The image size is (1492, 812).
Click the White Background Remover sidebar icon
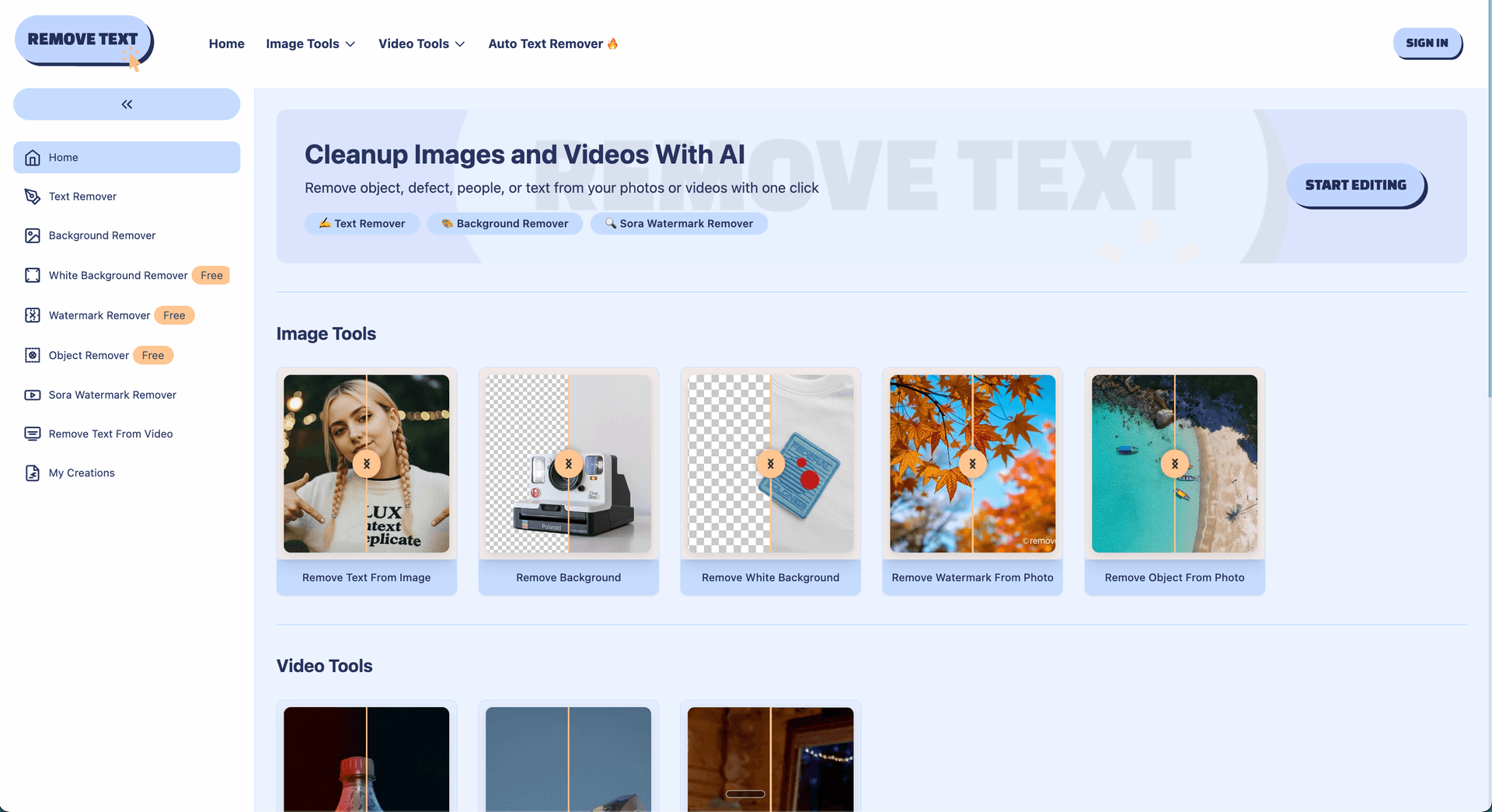(32, 275)
